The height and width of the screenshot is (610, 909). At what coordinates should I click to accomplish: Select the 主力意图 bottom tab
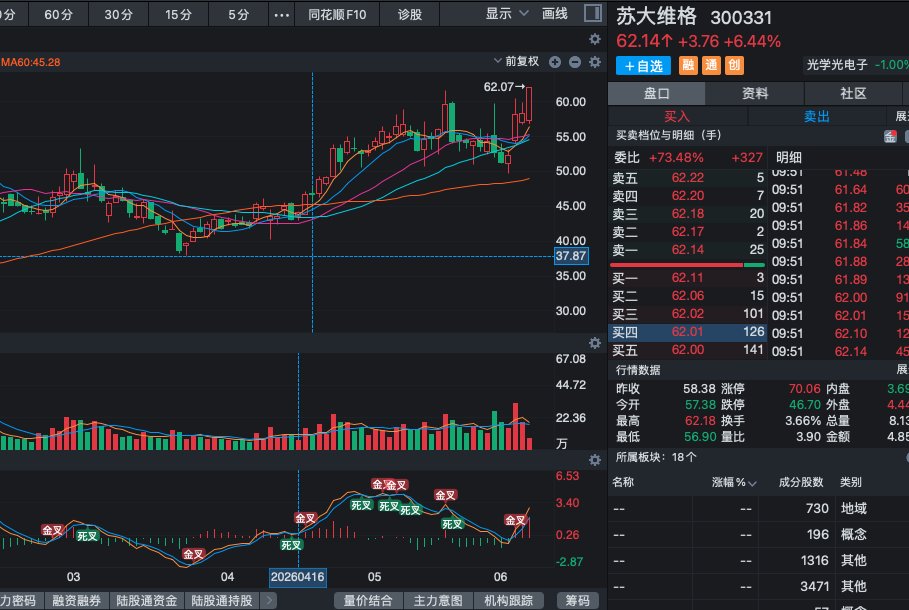[438, 600]
